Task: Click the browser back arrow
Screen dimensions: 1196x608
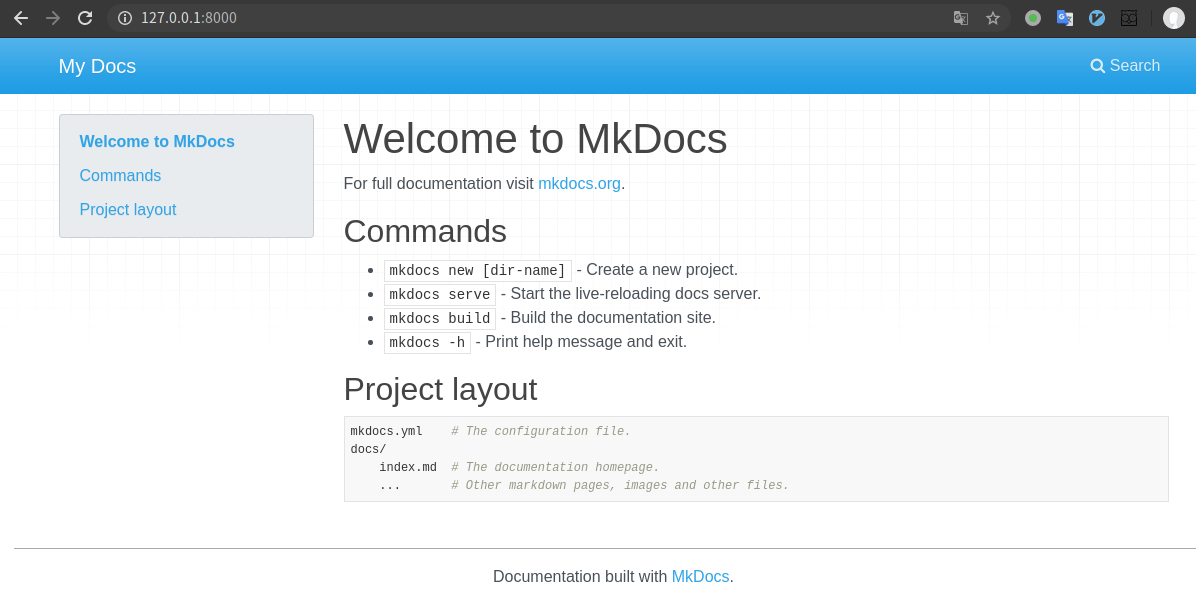Action: (21, 18)
